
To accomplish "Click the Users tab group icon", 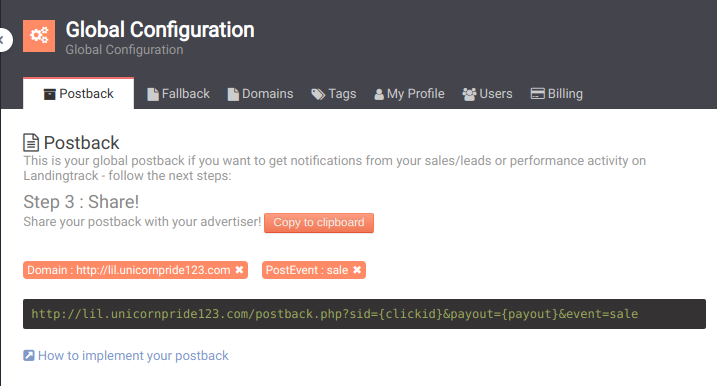I will tap(469, 94).
